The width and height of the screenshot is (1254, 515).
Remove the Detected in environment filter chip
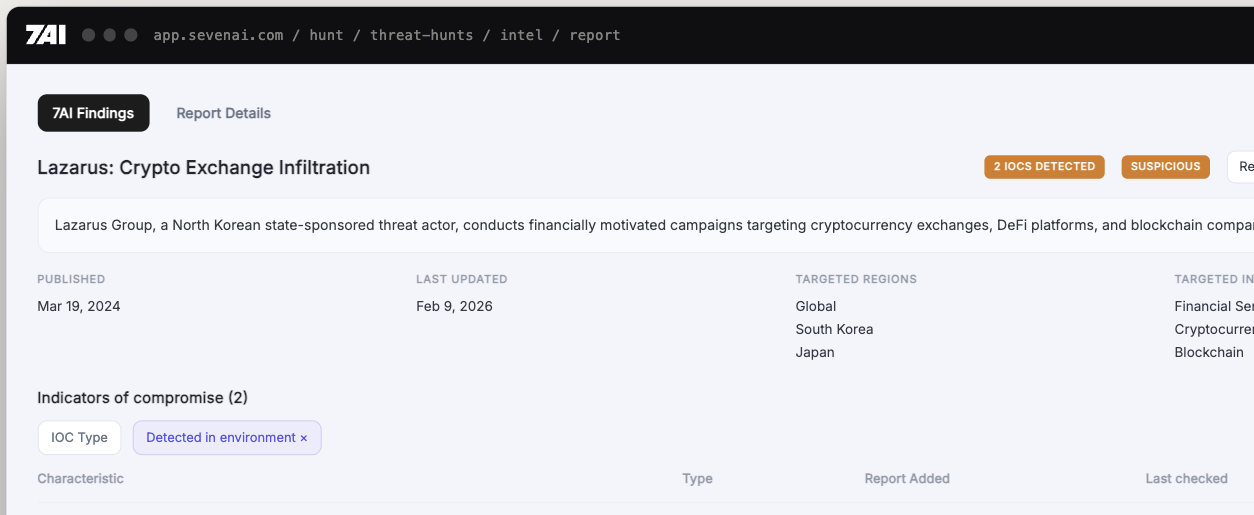pyautogui.click(x=304, y=438)
